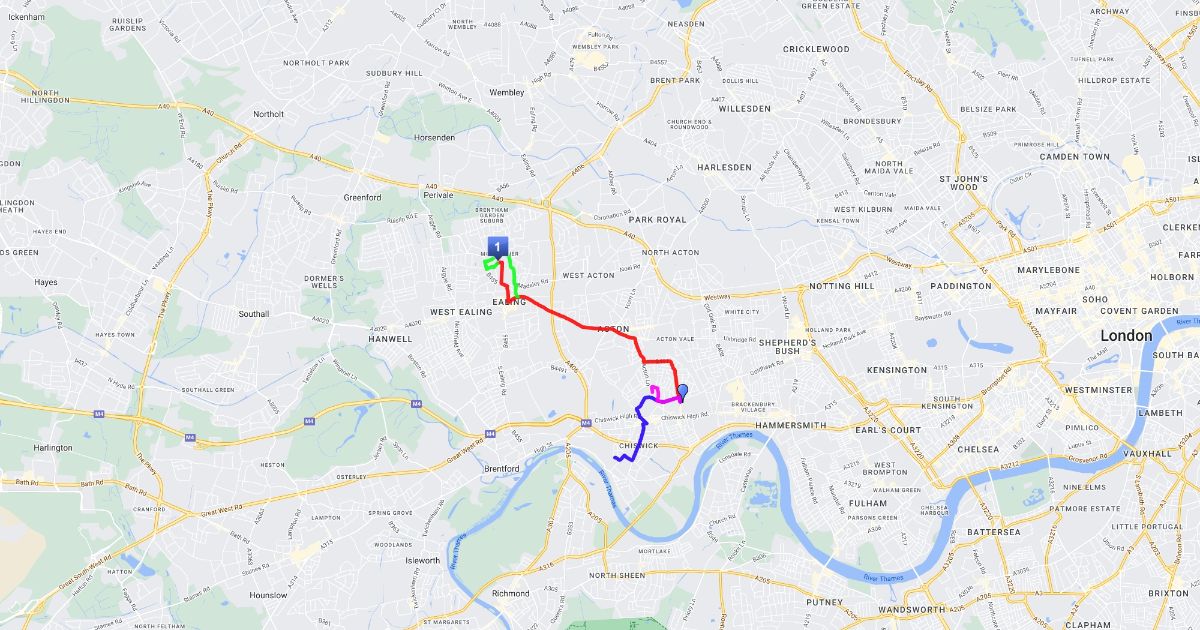Click the Wembley place label
The height and width of the screenshot is (630, 1200).
coord(507,92)
